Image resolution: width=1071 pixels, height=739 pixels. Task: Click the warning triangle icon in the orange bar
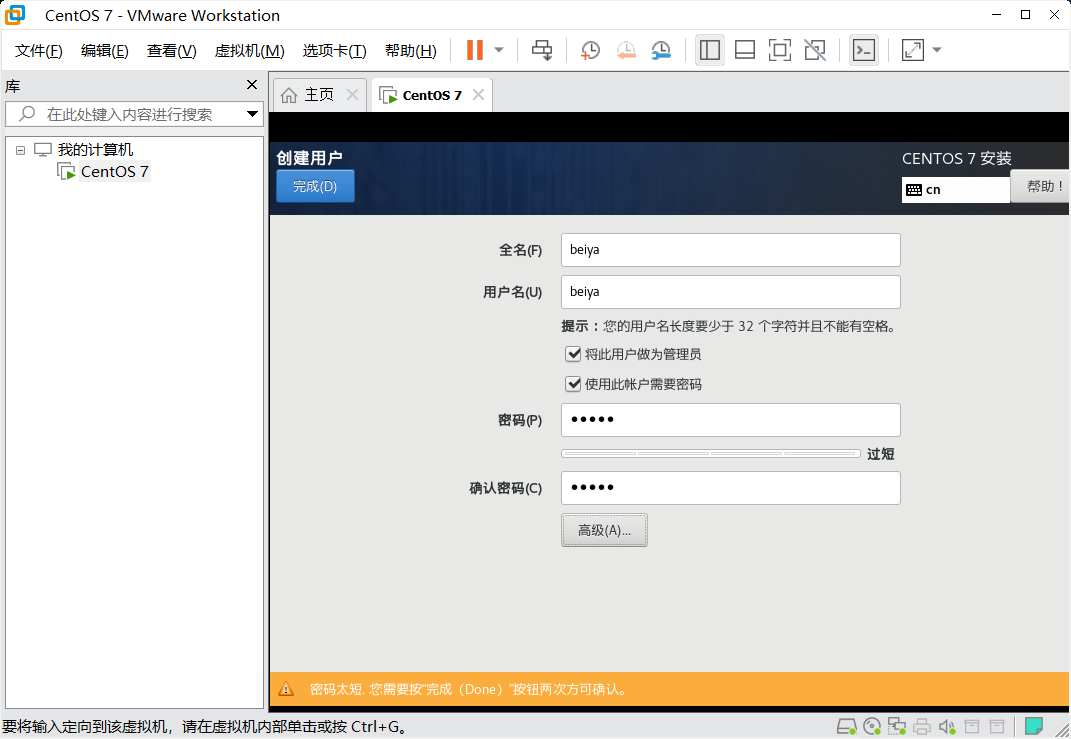coord(286,689)
